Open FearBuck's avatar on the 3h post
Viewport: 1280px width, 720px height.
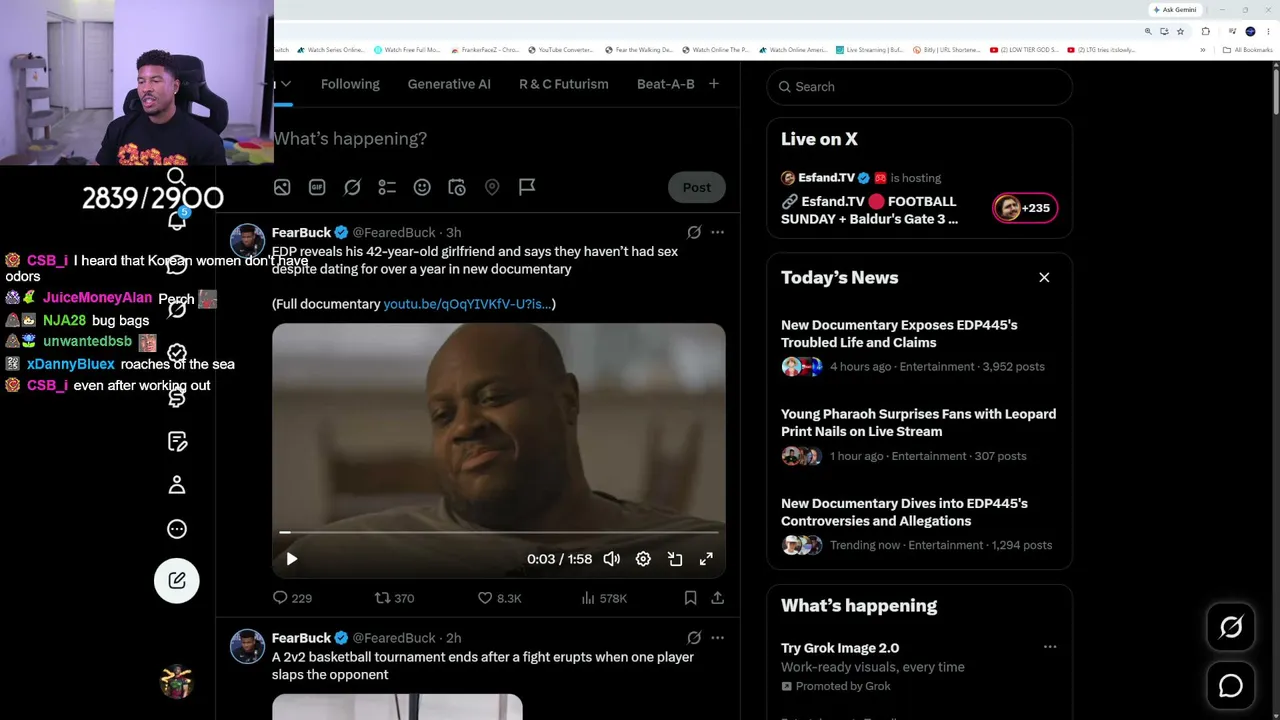(x=247, y=241)
